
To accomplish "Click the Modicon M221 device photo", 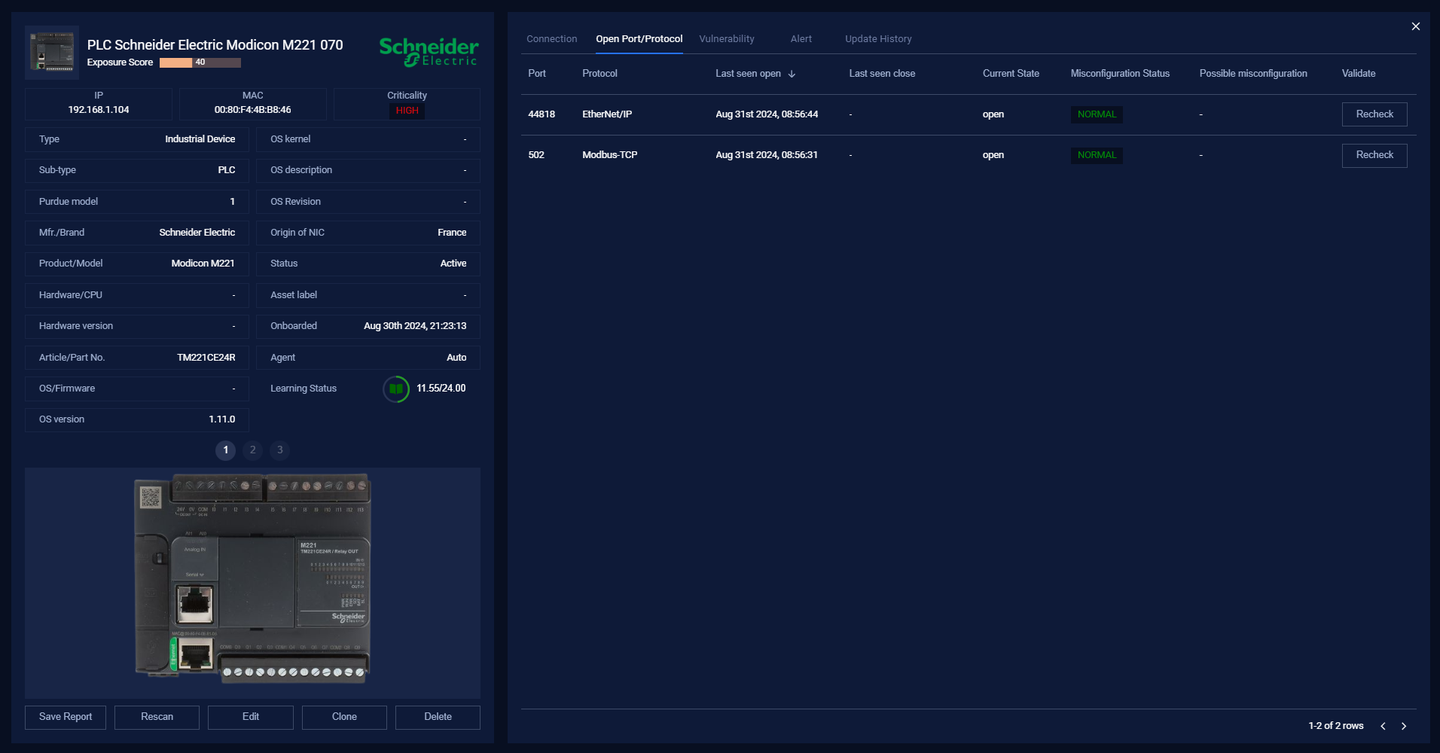I will coord(252,580).
